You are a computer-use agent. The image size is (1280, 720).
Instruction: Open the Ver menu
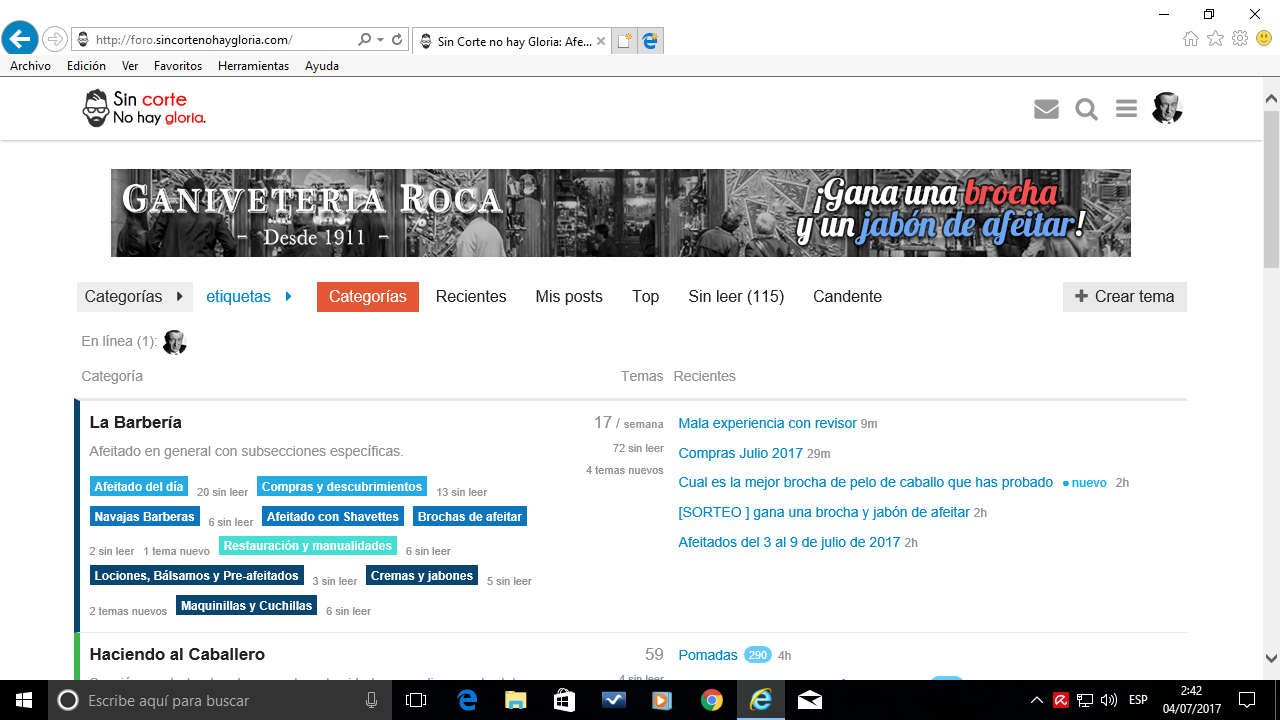[130, 66]
